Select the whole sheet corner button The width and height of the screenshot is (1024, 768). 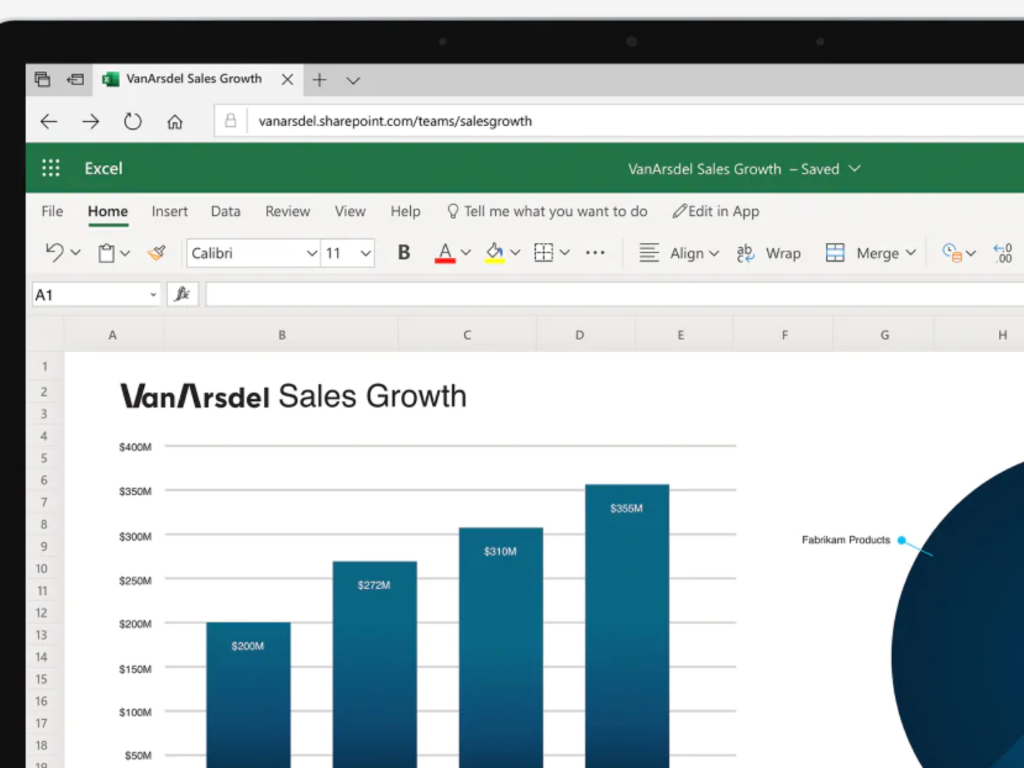(x=45, y=334)
